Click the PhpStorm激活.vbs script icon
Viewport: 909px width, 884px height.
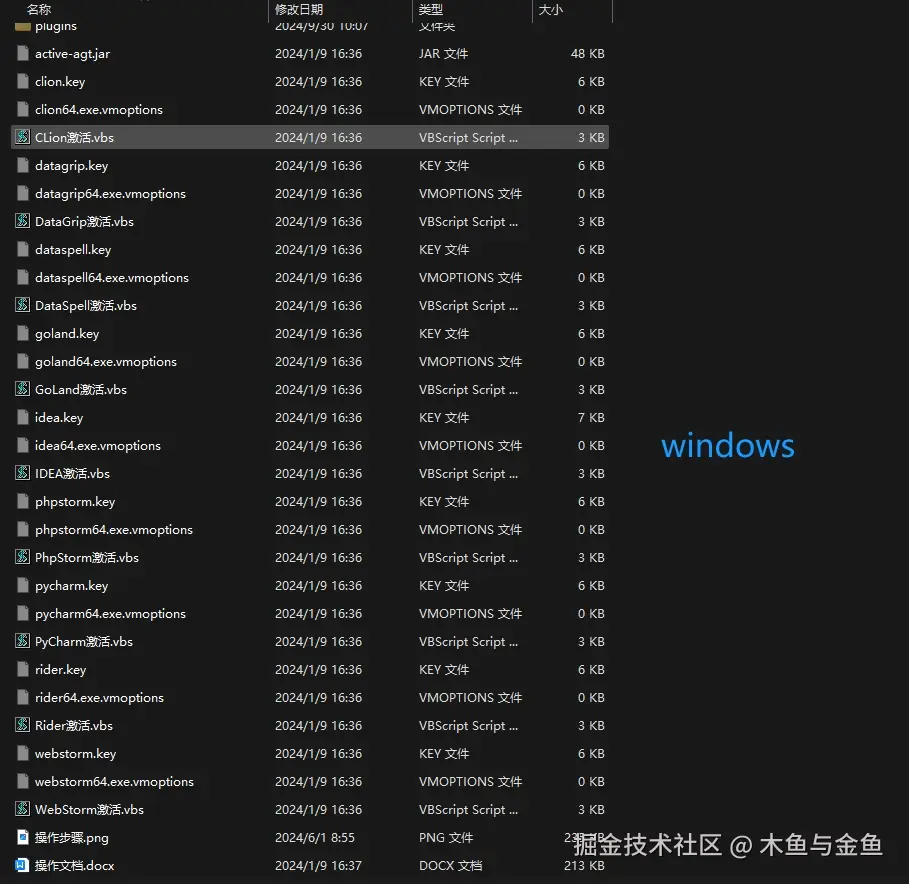[x=22, y=557]
